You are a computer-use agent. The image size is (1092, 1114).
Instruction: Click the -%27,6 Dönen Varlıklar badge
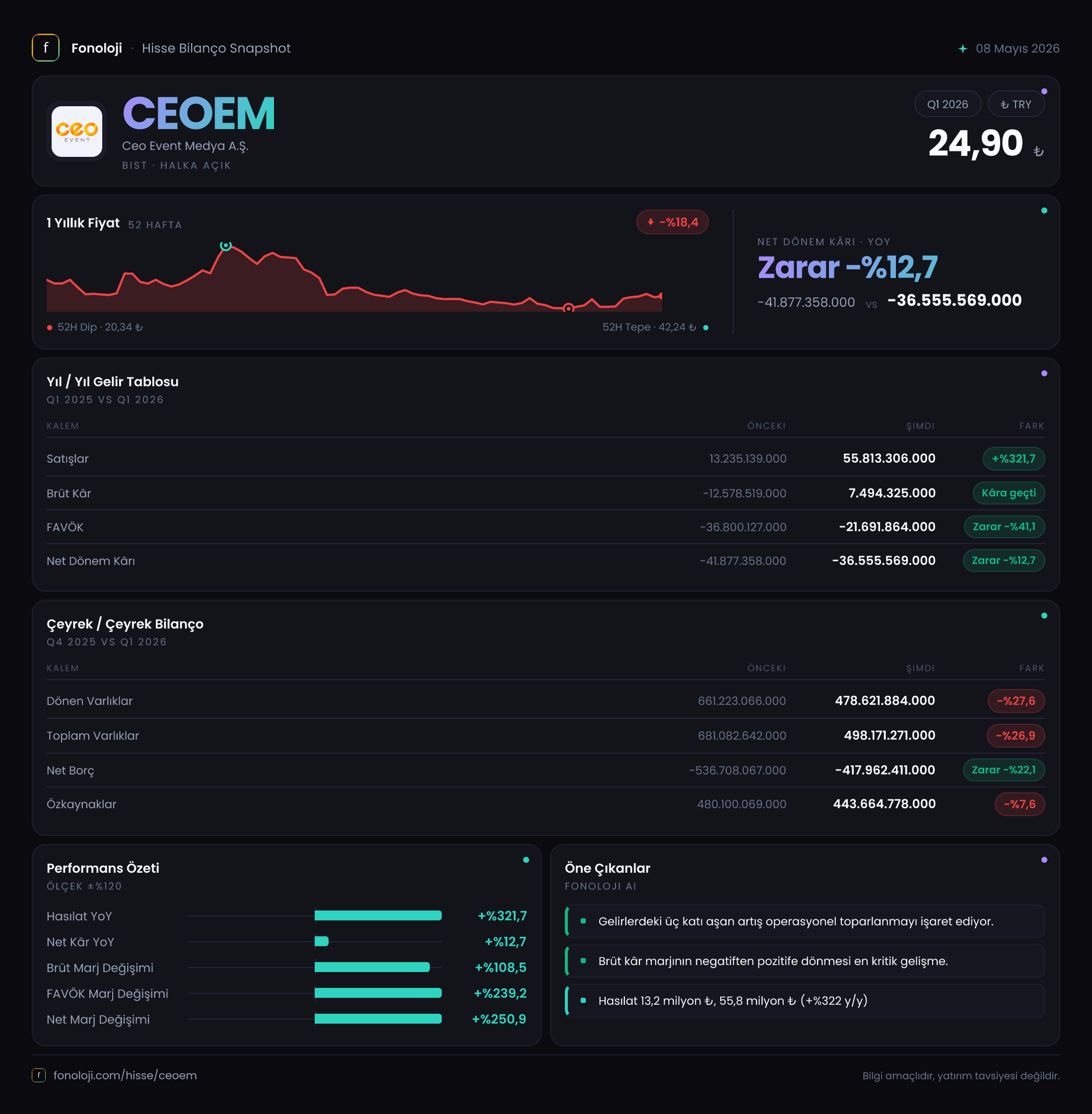[x=1016, y=700]
